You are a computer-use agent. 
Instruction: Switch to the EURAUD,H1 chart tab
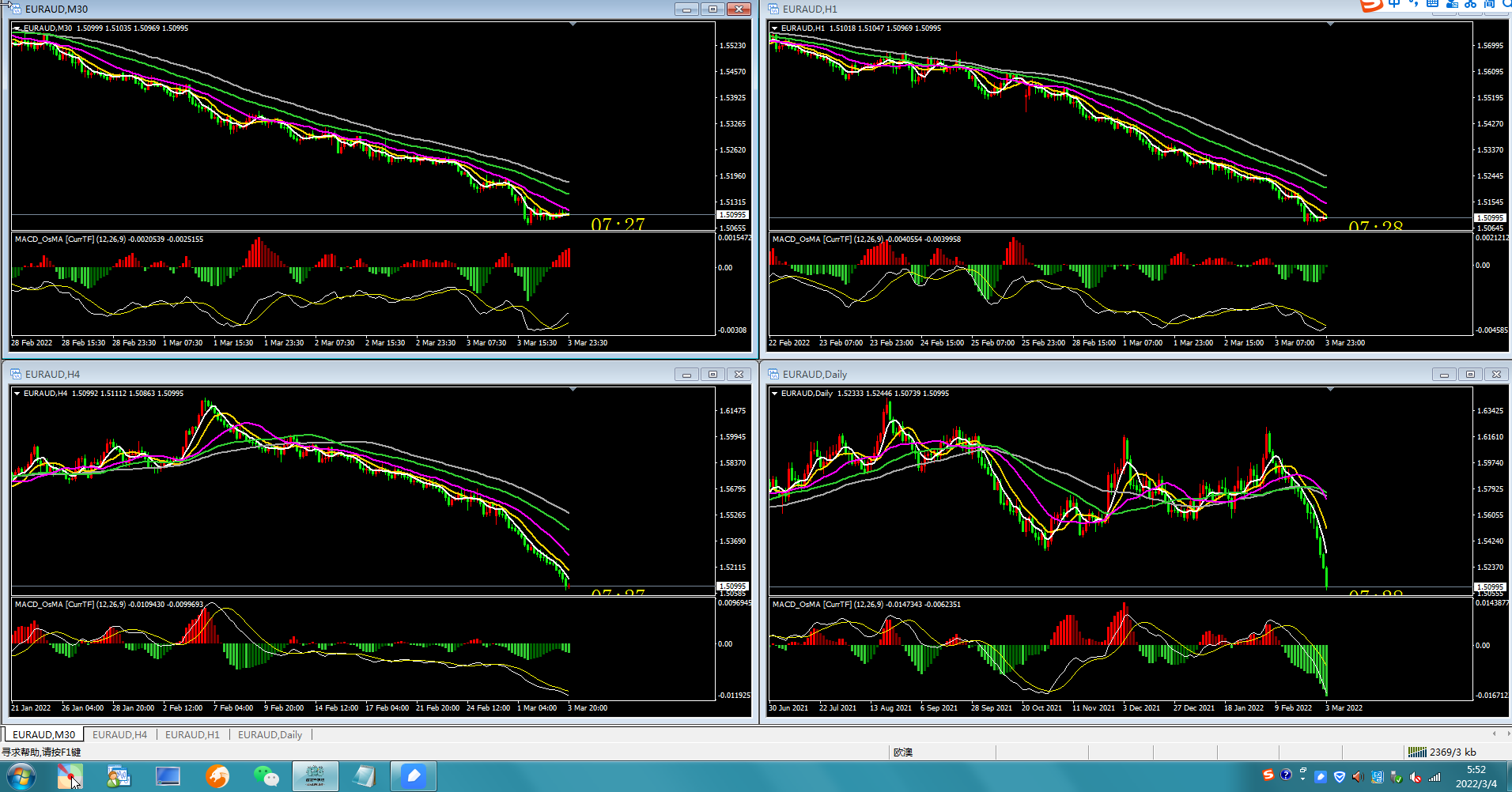(x=192, y=734)
